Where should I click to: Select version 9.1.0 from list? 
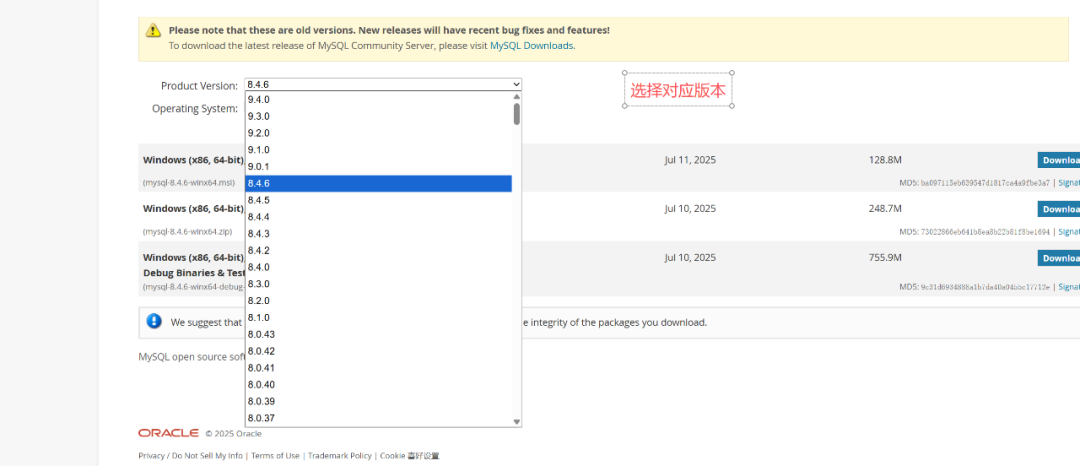click(x=378, y=150)
